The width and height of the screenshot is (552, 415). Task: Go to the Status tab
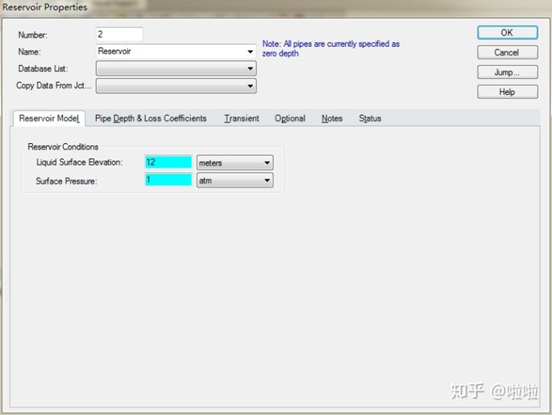[x=370, y=118]
